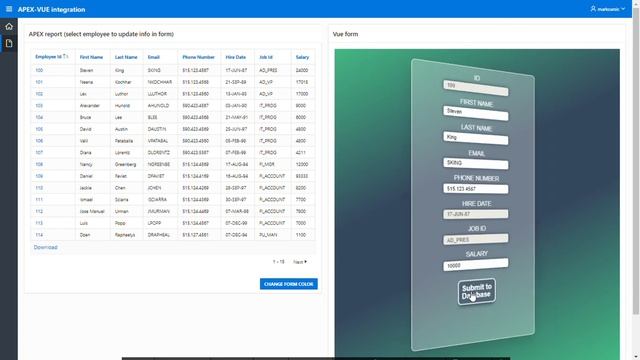Click the ID field in Vue form
The image size is (640, 360).
pos(476,88)
